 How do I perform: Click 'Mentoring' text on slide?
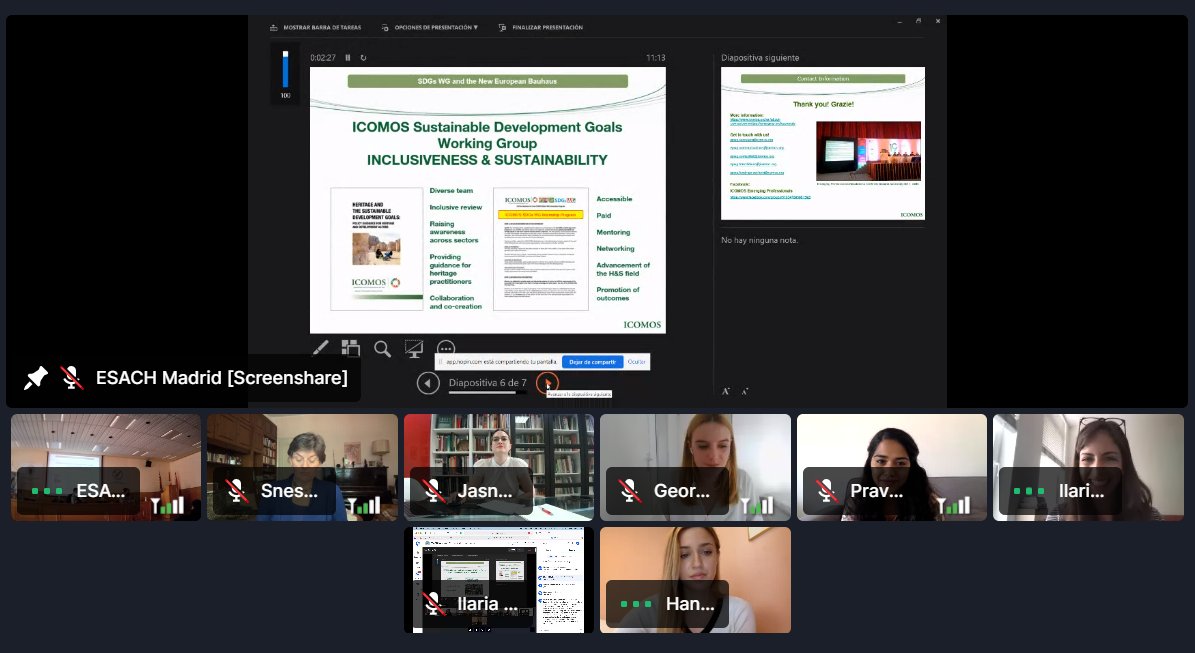[x=614, y=232]
